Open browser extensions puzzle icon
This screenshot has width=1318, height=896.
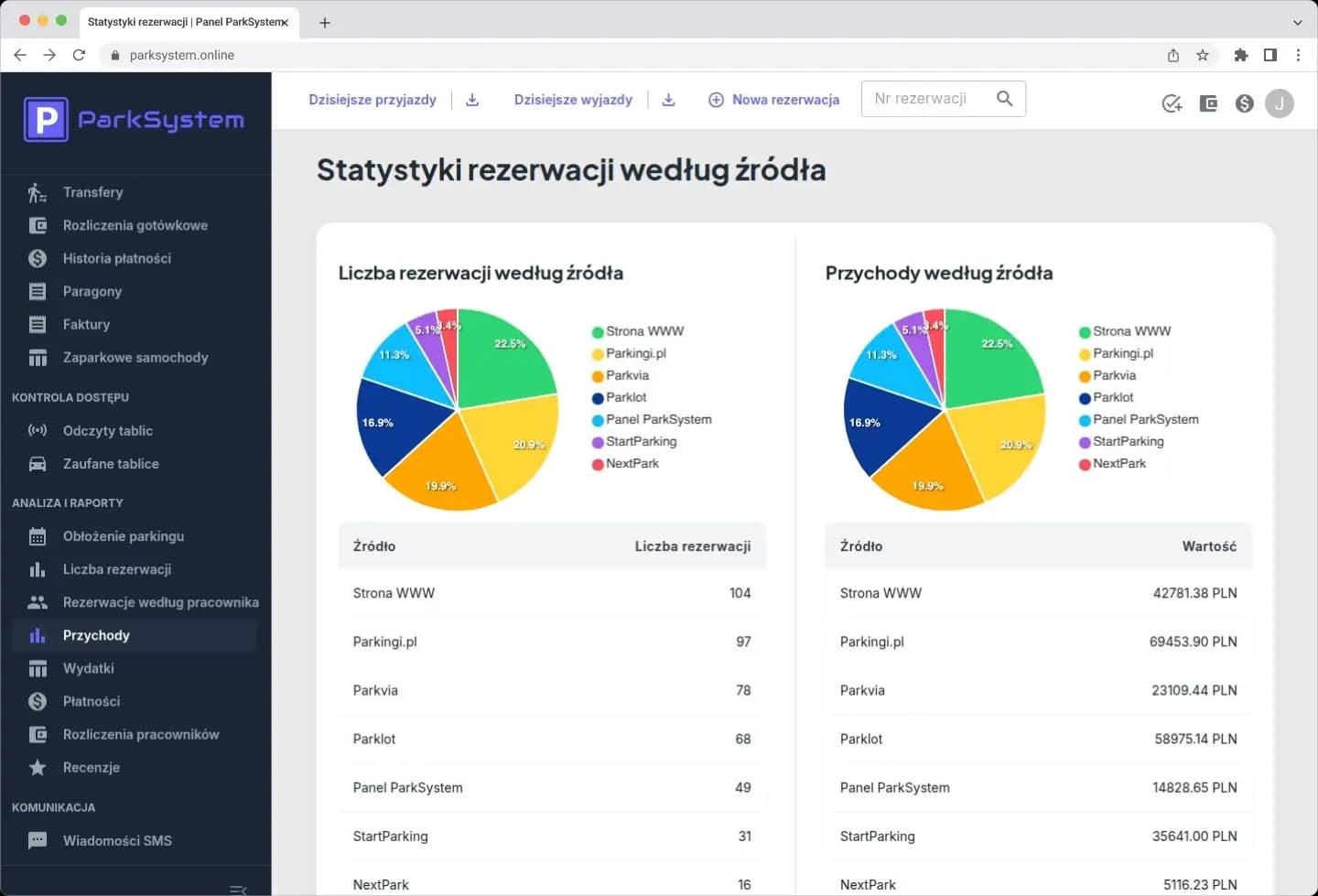(1241, 55)
